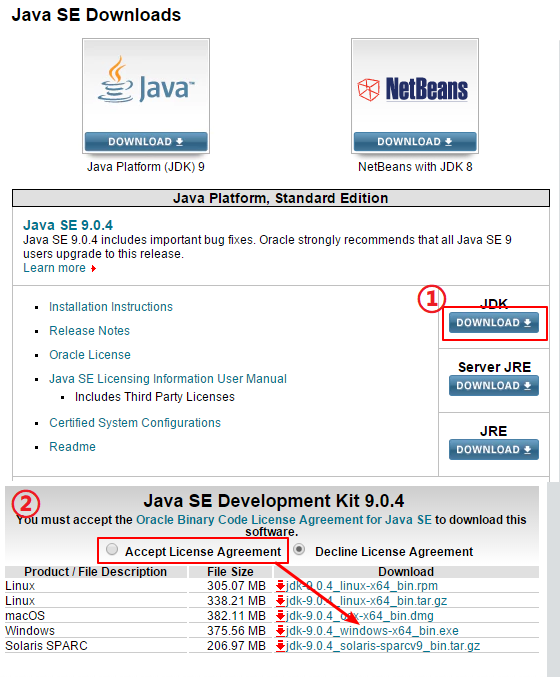Open Installation Instructions link
This screenshot has width=560, height=677.
(111, 307)
